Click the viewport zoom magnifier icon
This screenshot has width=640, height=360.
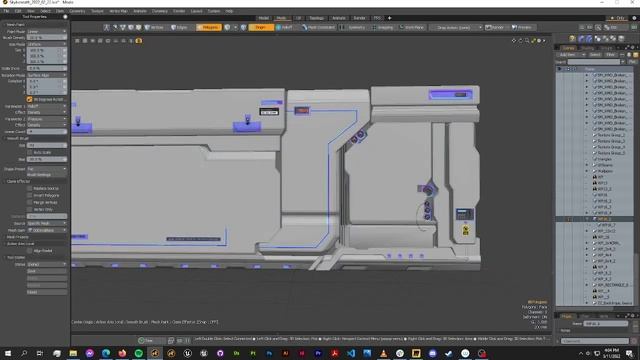[527, 41]
